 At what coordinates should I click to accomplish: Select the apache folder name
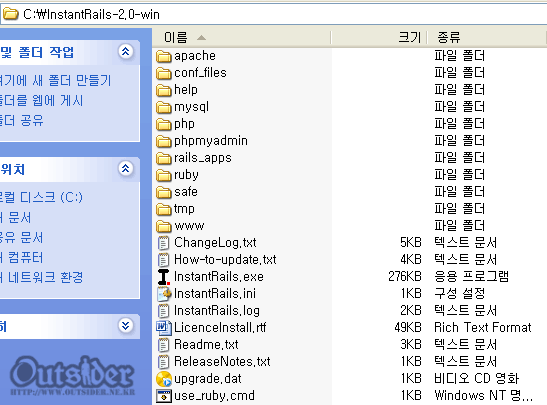195,56
